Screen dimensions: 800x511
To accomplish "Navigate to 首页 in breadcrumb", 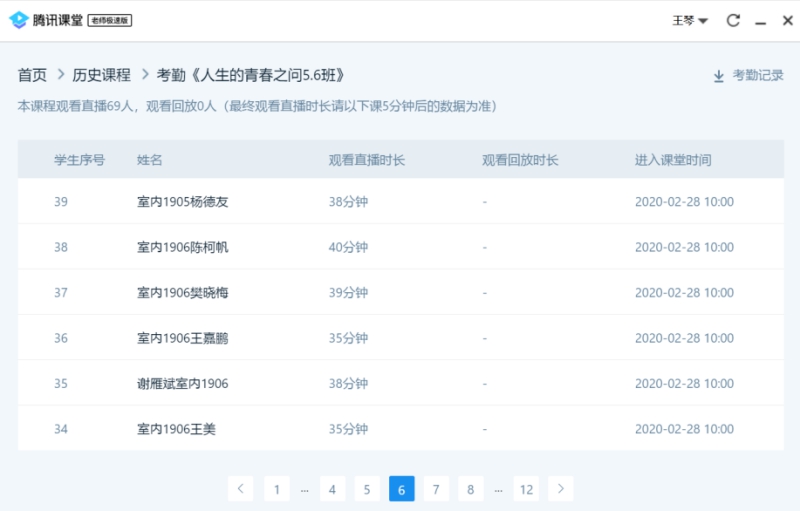I will tap(32, 75).
